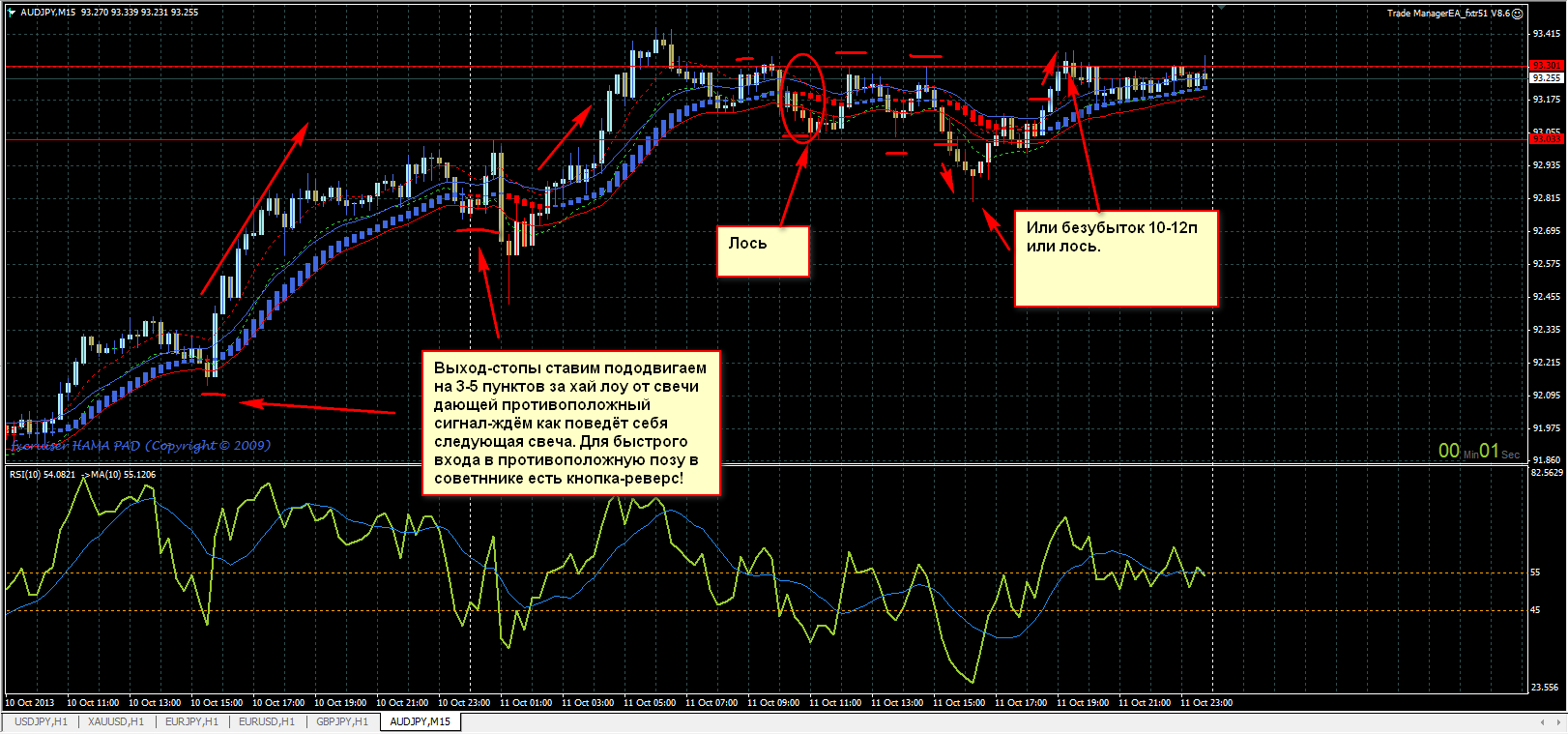This screenshot has height=734, width=1568.
Task: Open the XAUUSD,H1 chart tab
Action: point(116,721)
